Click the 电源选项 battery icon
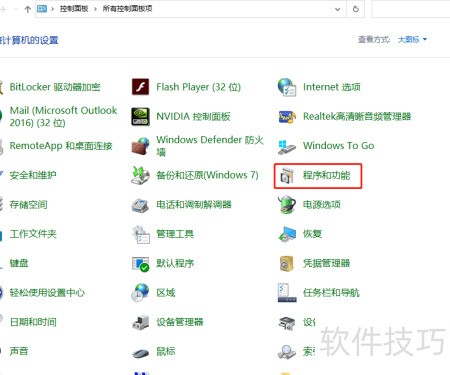This screenshot has height=375, width=450. pos(287,205)
